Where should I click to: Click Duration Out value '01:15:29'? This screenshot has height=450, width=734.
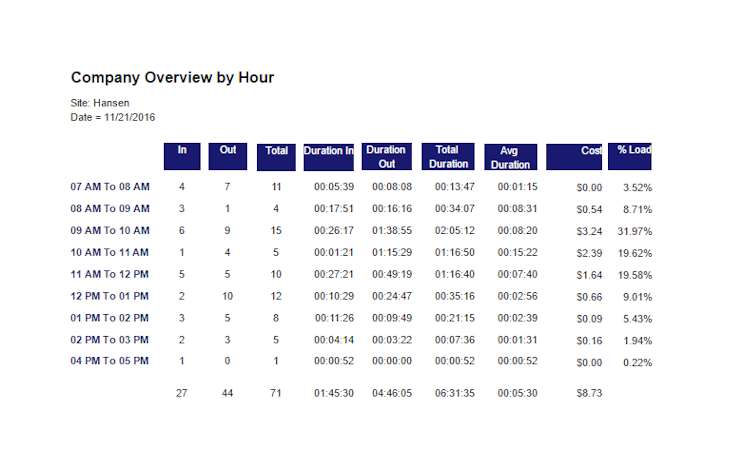click(x=392, y=253)
